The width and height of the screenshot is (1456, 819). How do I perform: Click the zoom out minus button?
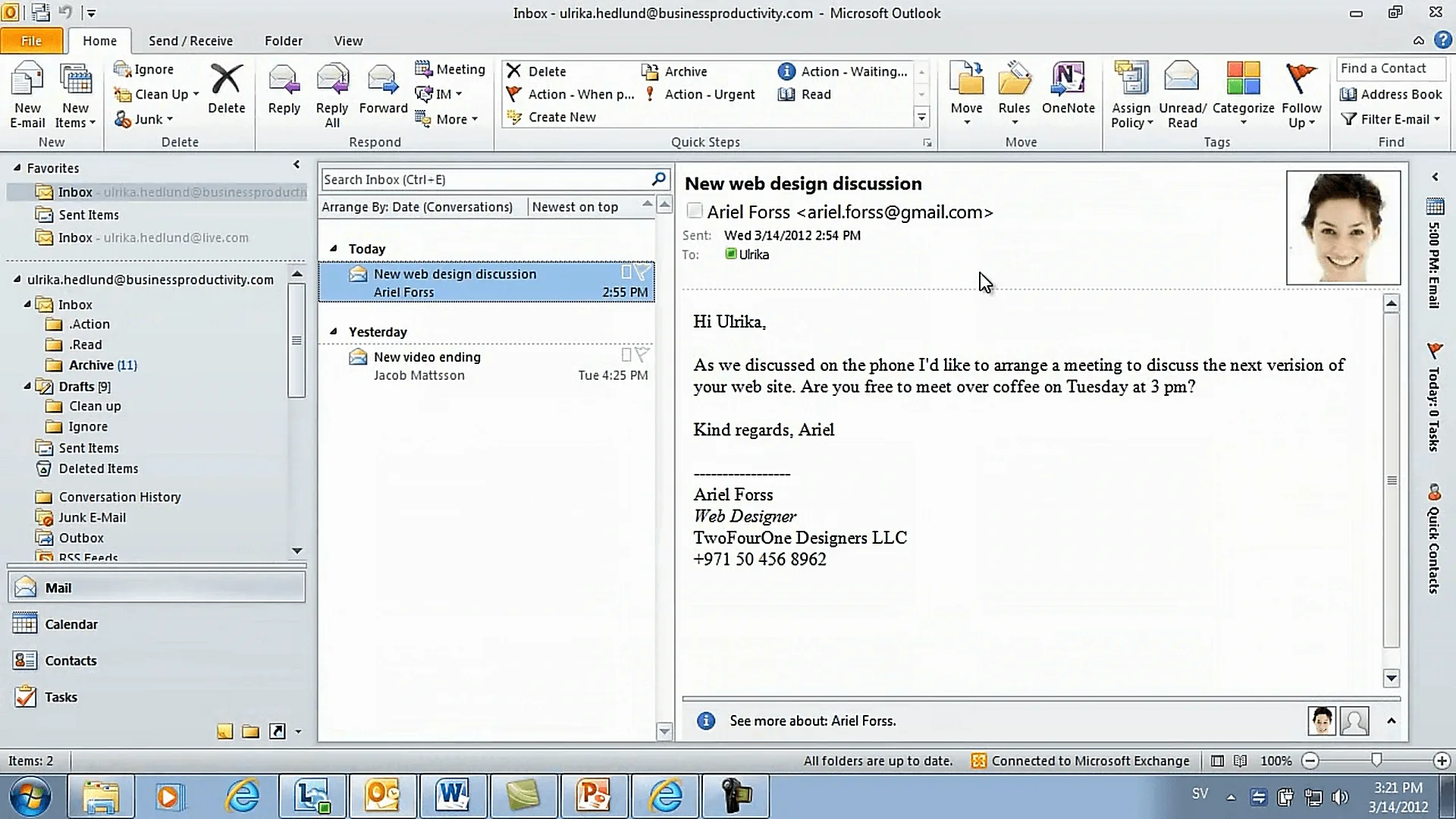pos(1310,761)
